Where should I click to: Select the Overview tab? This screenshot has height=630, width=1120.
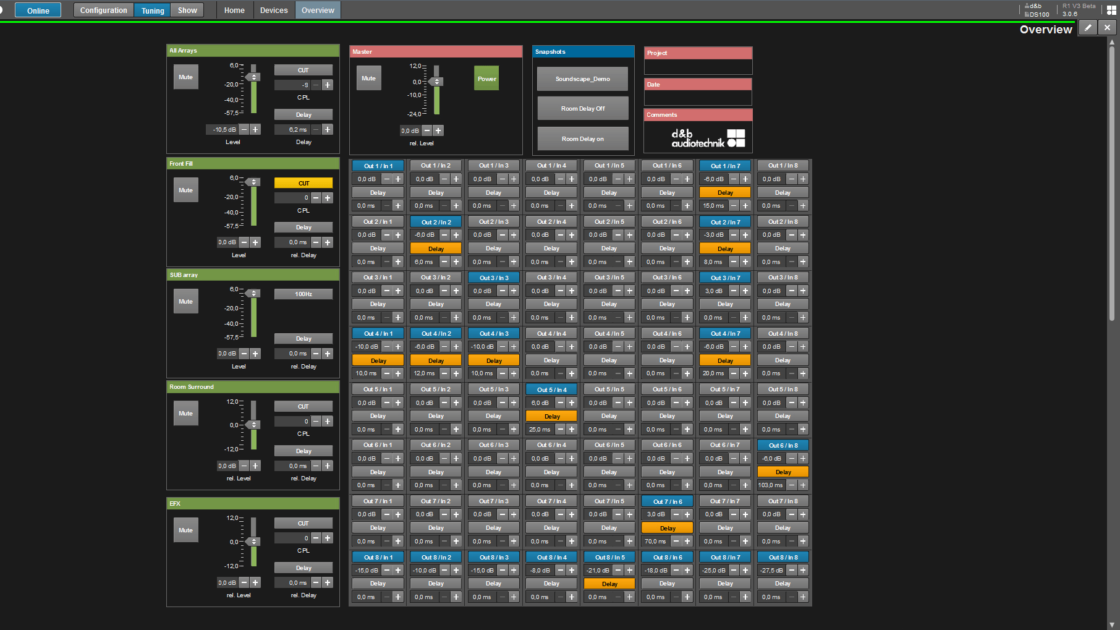tap(317, 10)
